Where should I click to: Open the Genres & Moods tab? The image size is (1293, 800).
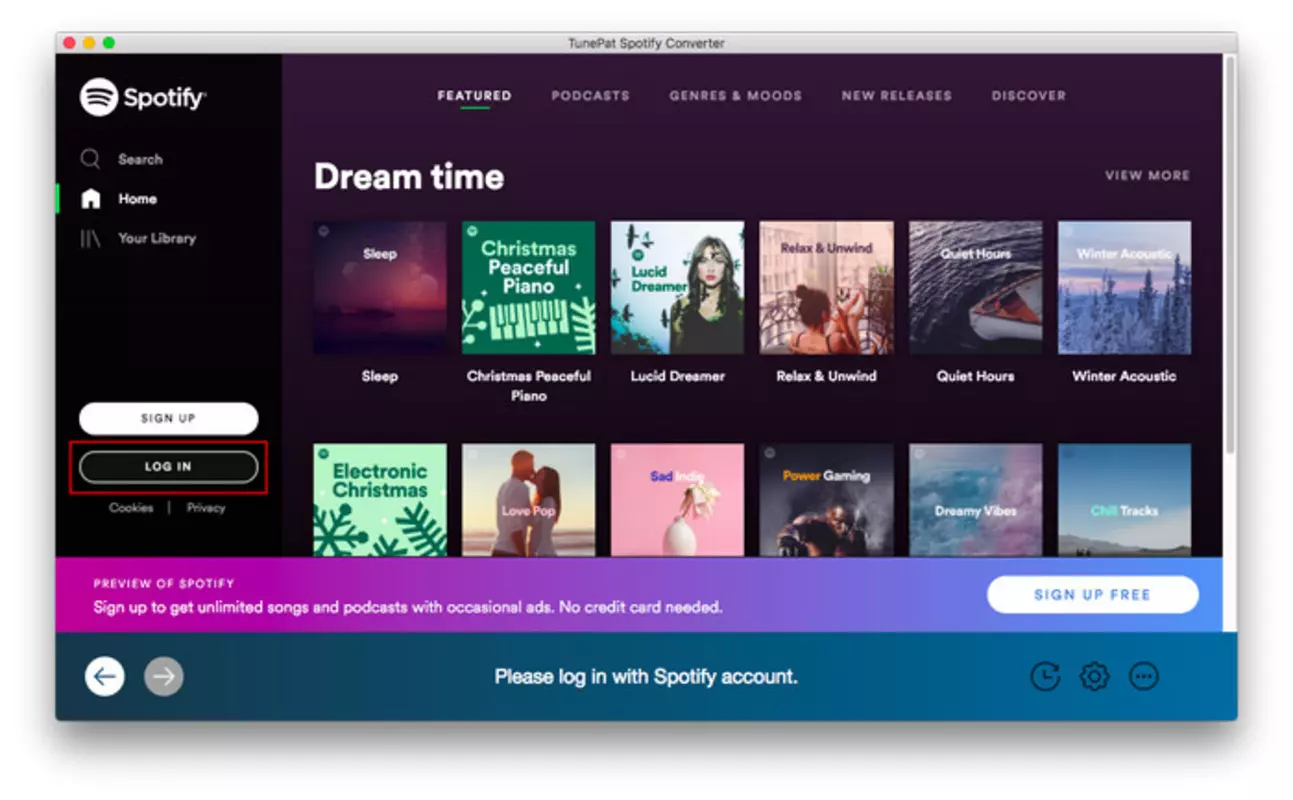tap(735, 96)
